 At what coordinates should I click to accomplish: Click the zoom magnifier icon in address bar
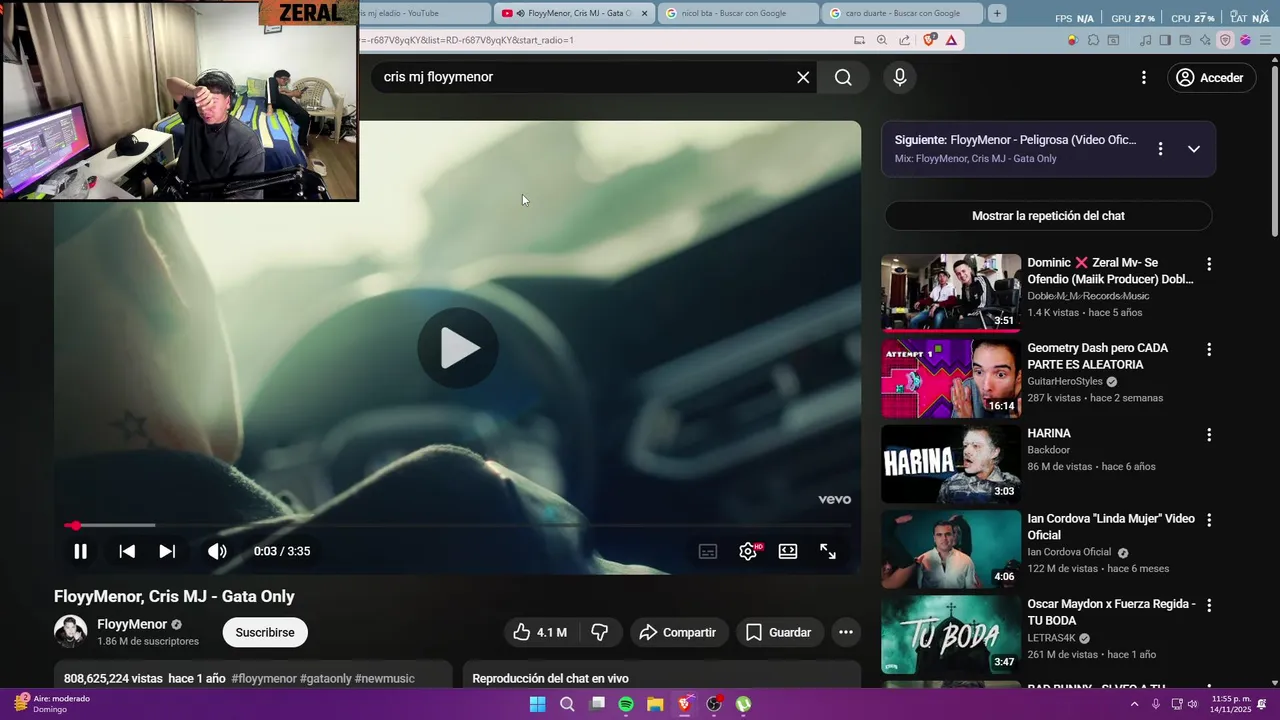point(882,40)
